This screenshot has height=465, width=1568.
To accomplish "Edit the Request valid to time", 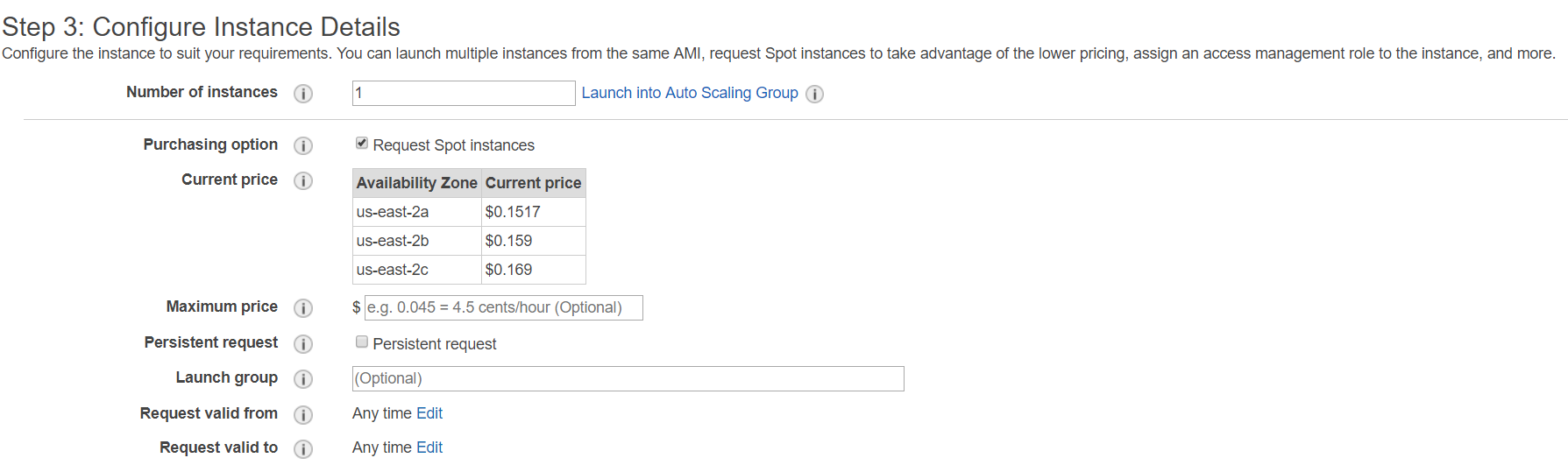I will click(x=429, y=447).
